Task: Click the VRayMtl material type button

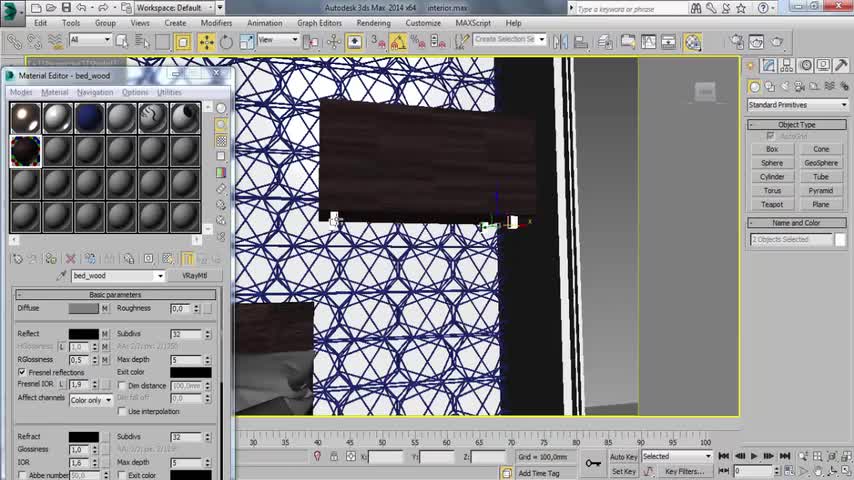Action: click(194, 276)
